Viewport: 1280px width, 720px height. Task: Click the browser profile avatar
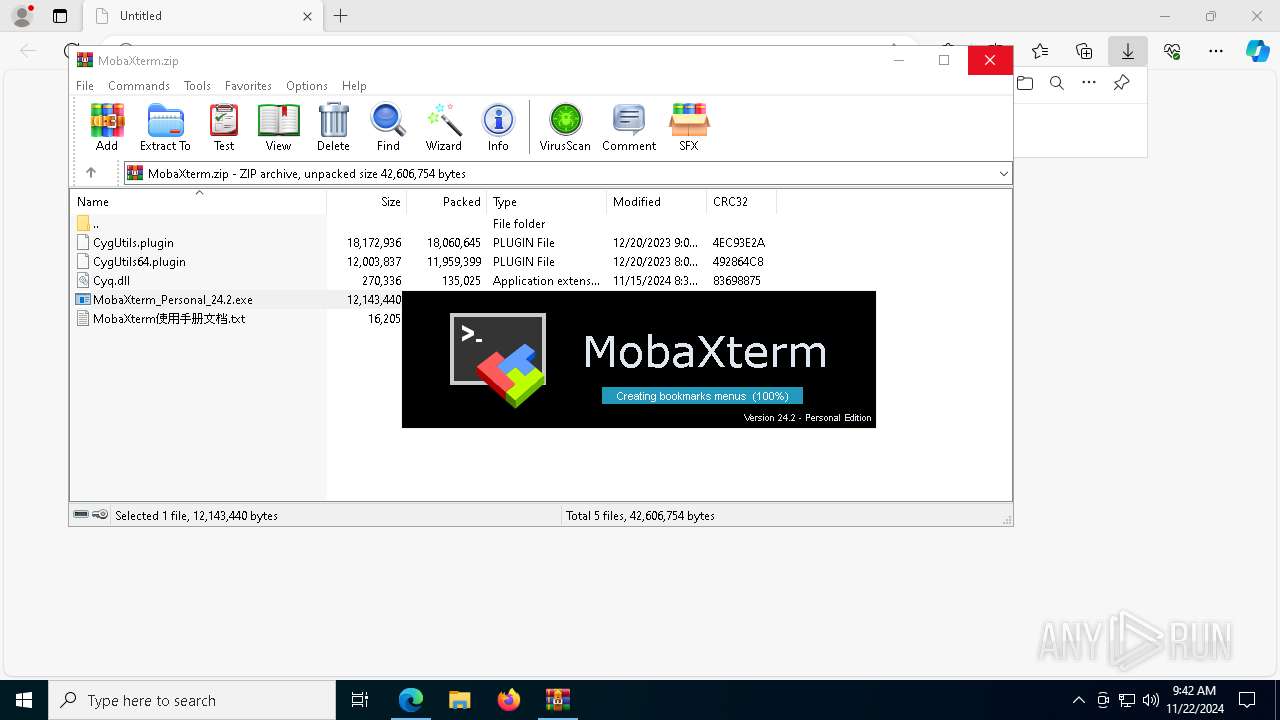21,16
